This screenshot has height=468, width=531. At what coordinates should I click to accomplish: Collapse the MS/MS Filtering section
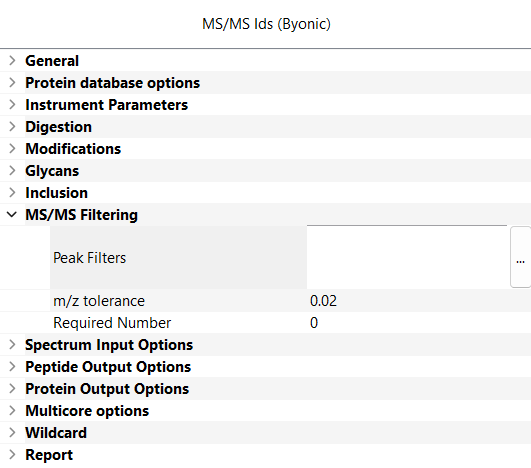12,215
